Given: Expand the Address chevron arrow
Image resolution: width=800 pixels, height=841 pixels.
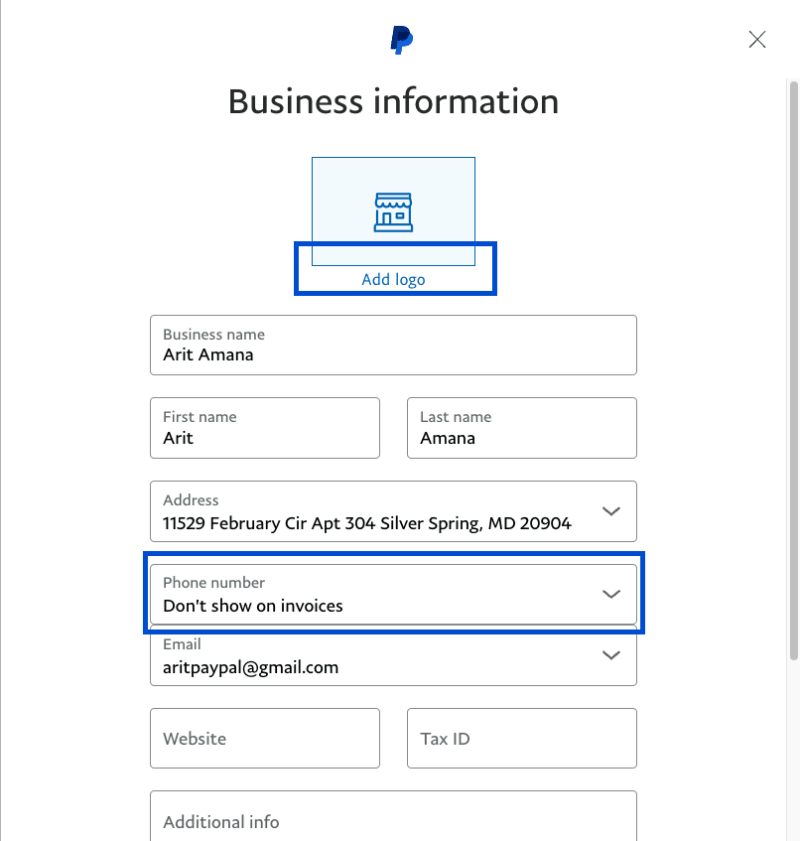Looking at the screenshot, I should point(611,511).
